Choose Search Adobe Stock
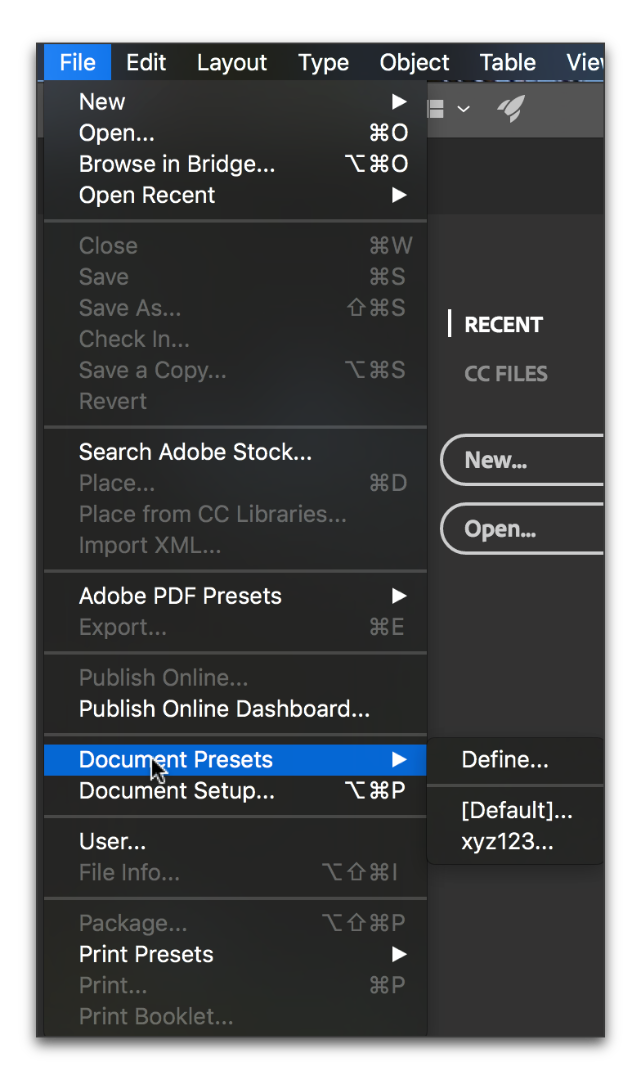Viewport: 641px width, 1080px height. point(195,451)
